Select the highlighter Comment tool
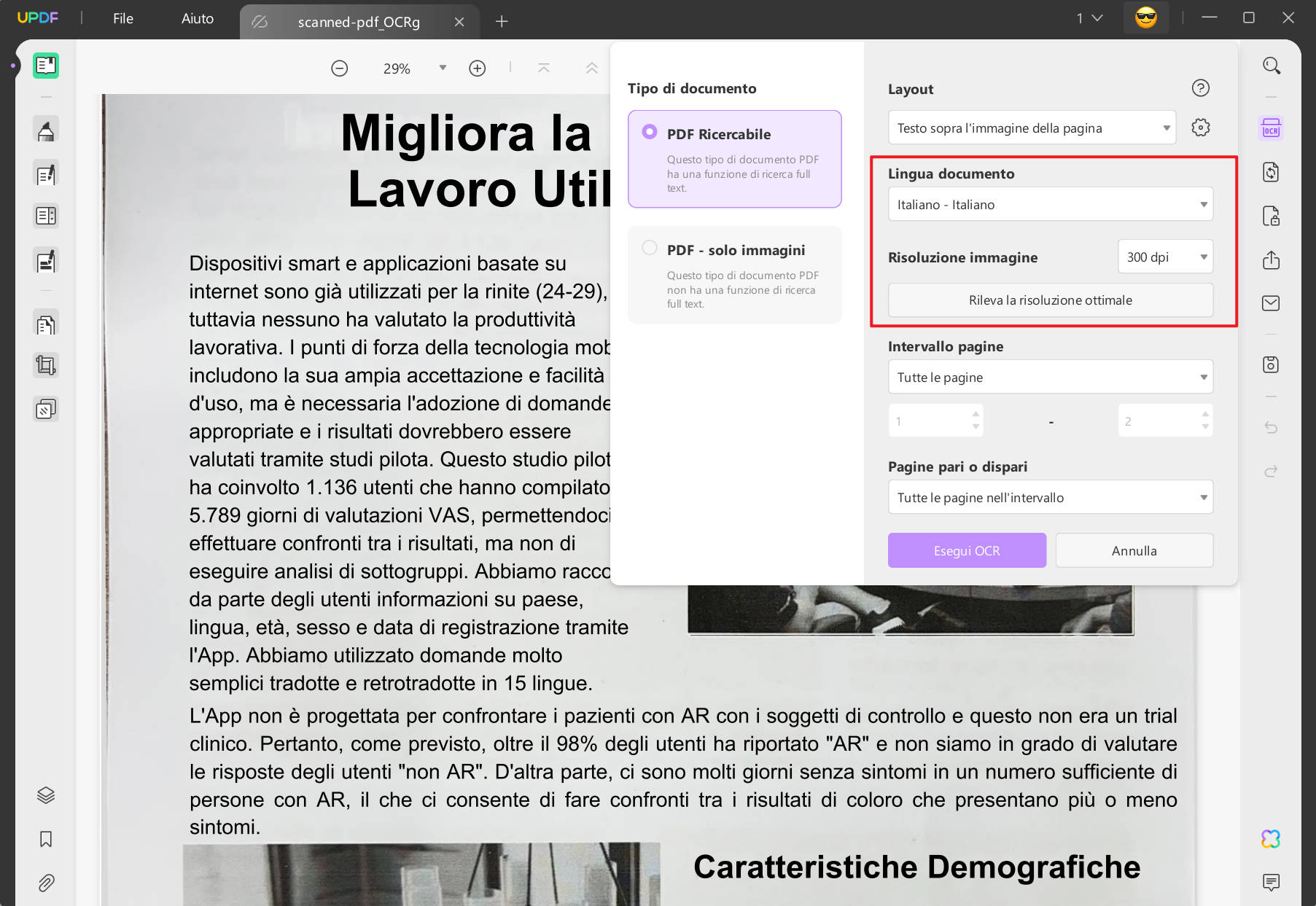 point(46,131)
